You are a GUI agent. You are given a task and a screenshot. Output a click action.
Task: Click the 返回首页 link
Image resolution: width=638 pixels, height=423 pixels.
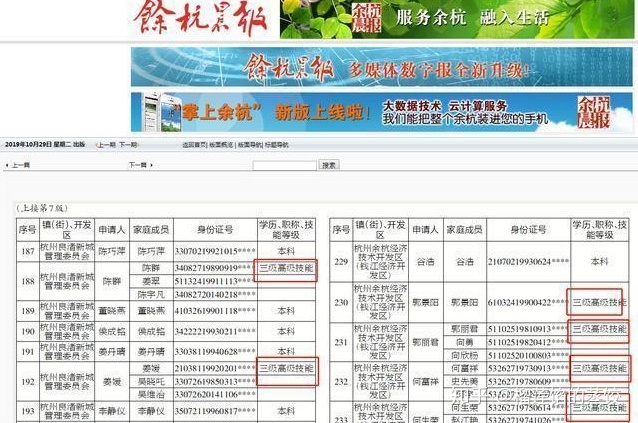pyautogui.click(x=194, y=145)
